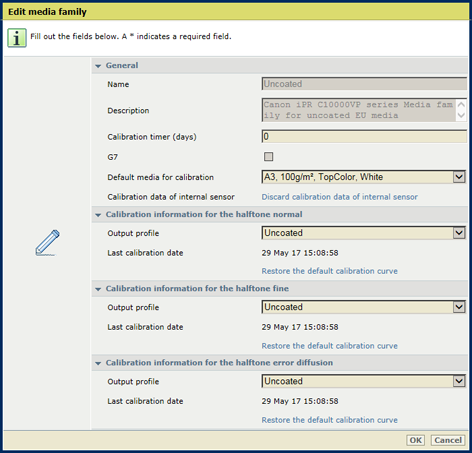472x453 pixels.
Task: Collapse the halftone fine calibration section
Action: [98, 289]
